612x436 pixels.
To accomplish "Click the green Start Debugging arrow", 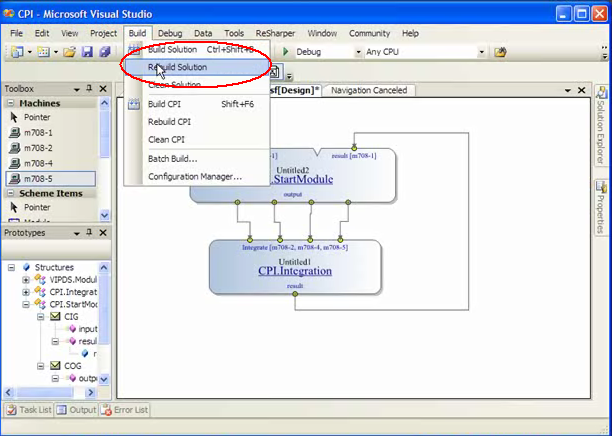I will point(286,52).
